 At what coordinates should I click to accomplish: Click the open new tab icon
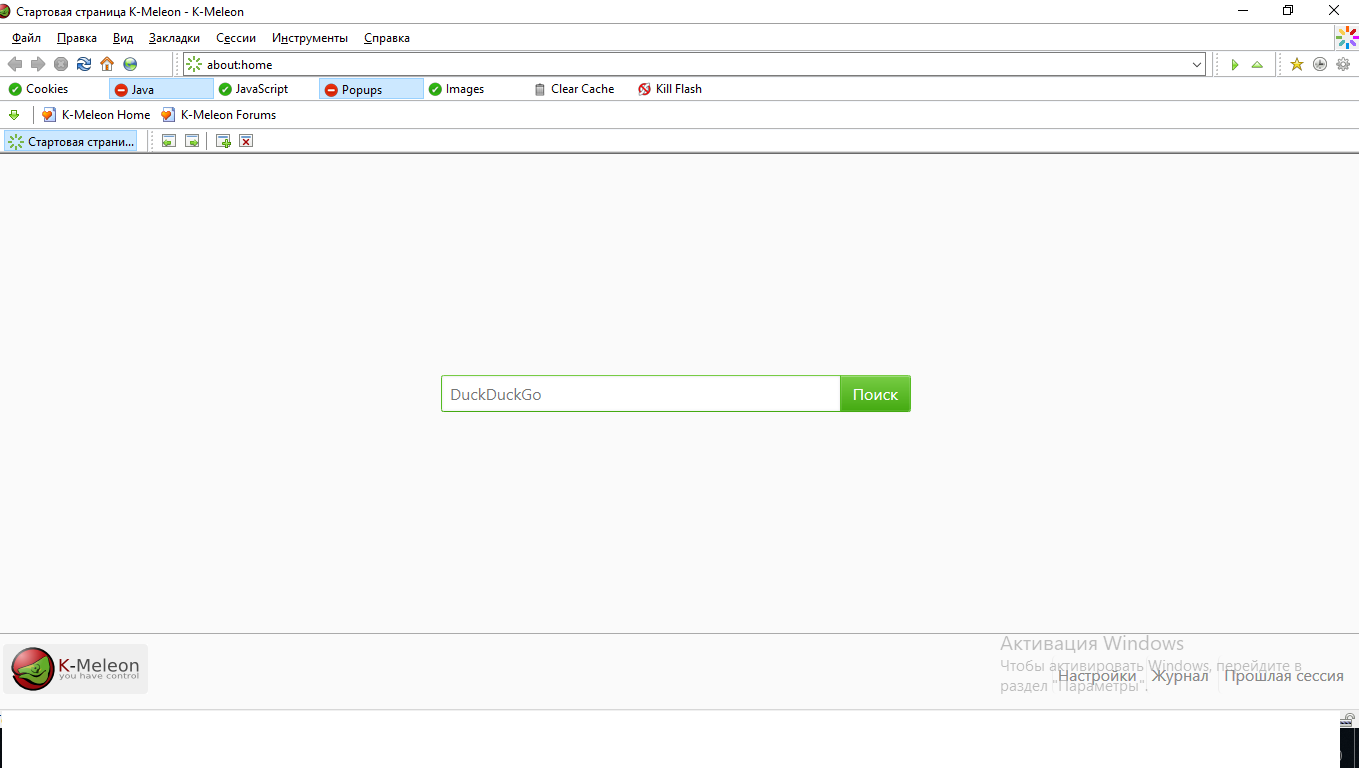click(223, 141)
